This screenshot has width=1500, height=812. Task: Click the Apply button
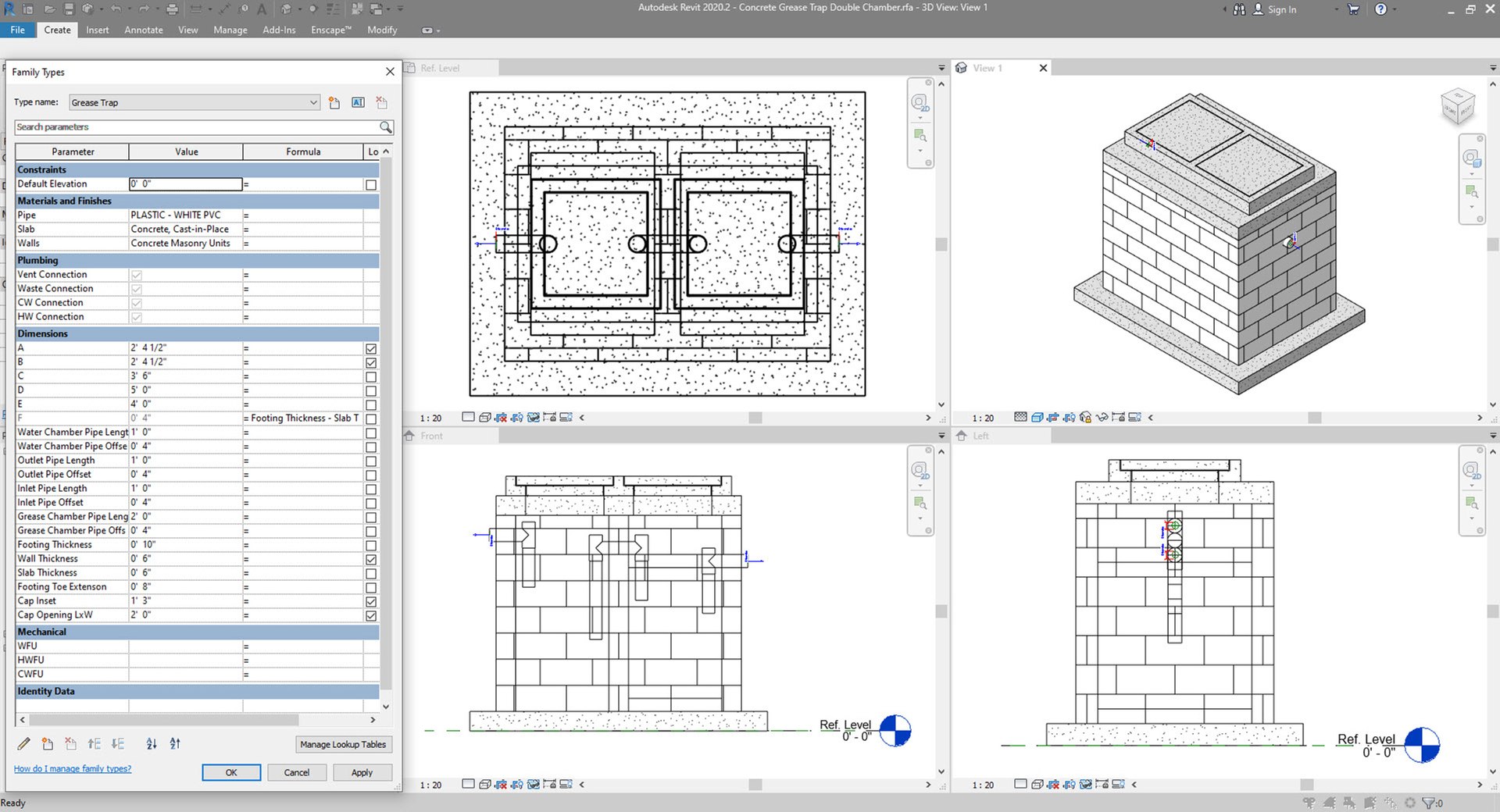point(362,772)
